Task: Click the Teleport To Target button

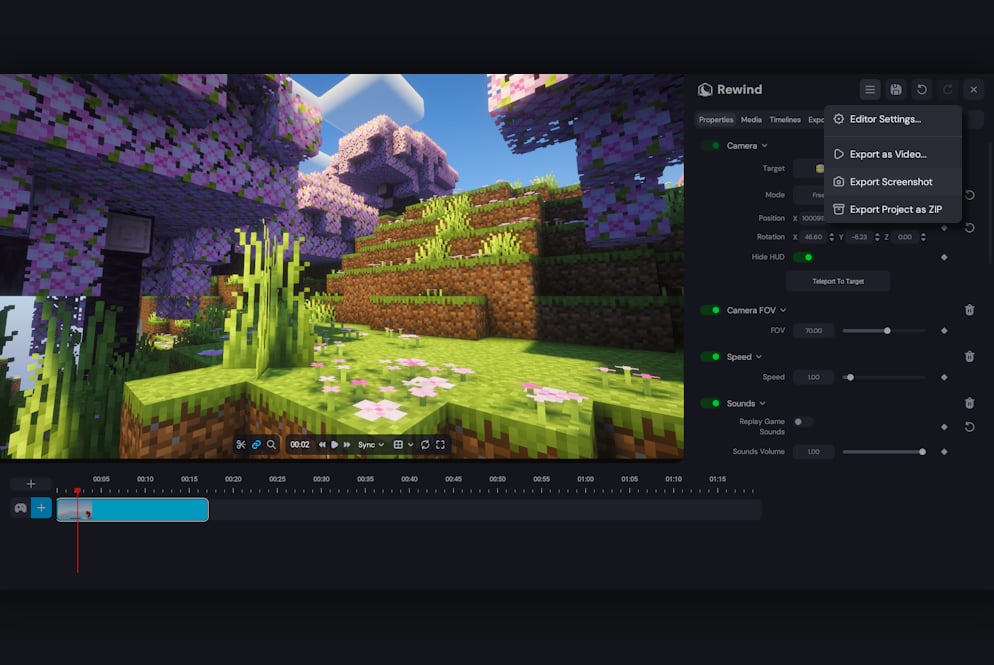Action: 838,281
